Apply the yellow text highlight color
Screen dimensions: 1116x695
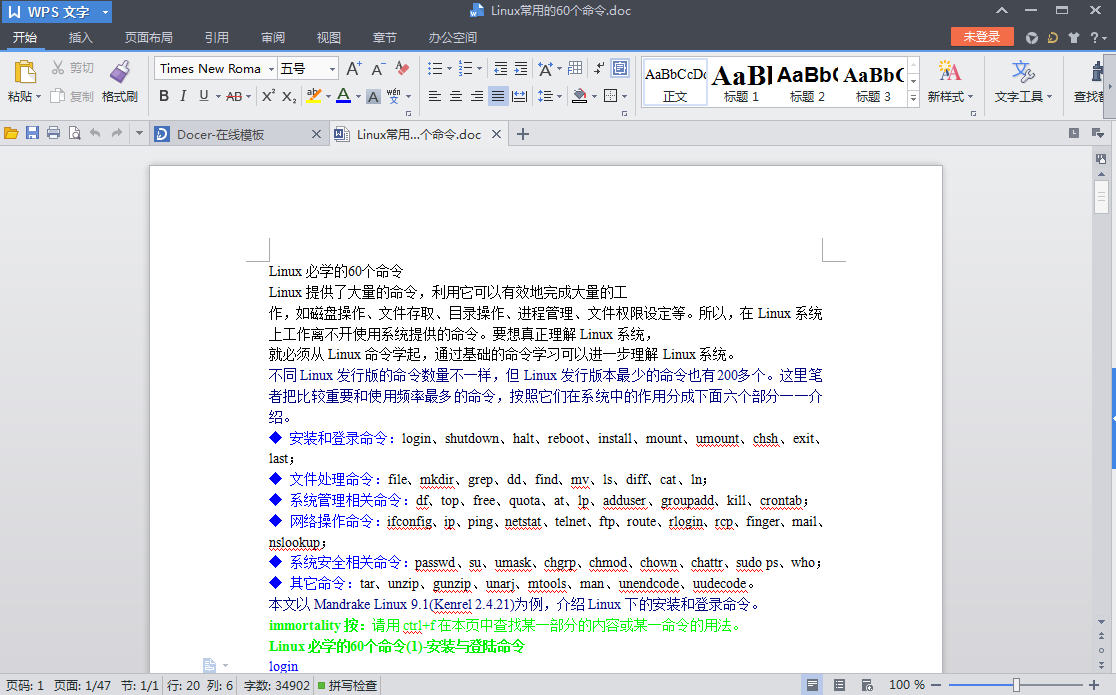[313, 96]
